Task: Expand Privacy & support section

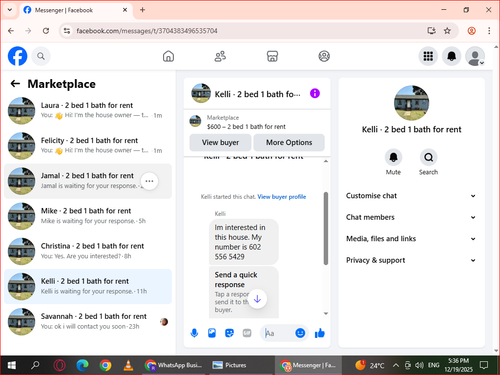Action: (x=411, y=260)
